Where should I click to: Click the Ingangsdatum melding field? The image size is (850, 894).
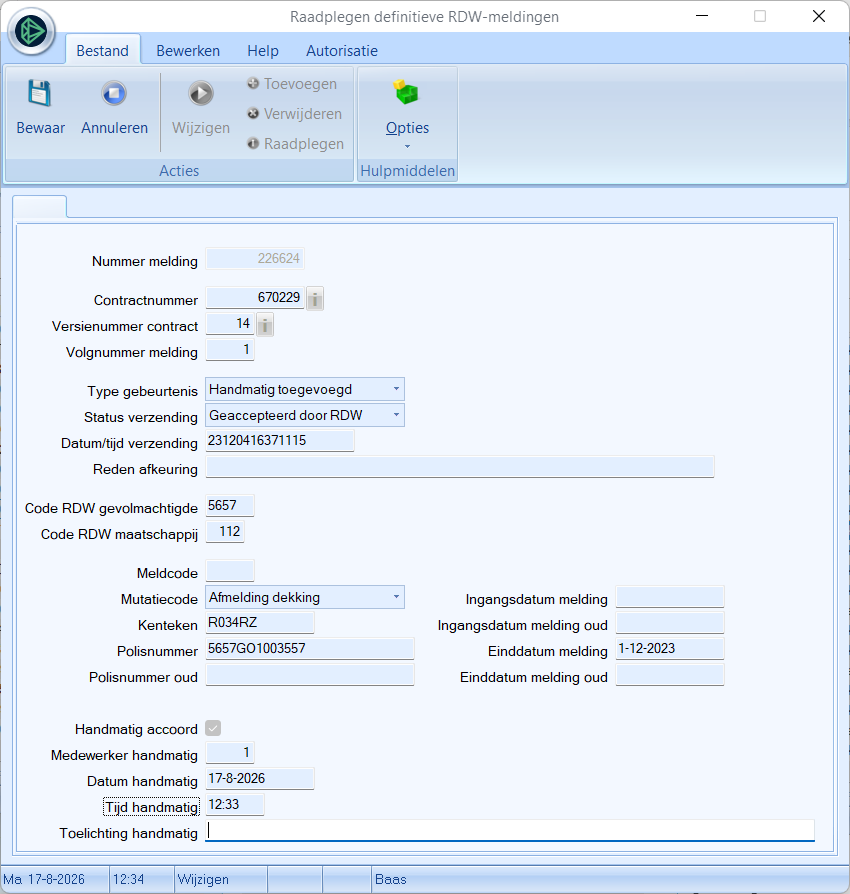tap(670, 597)
